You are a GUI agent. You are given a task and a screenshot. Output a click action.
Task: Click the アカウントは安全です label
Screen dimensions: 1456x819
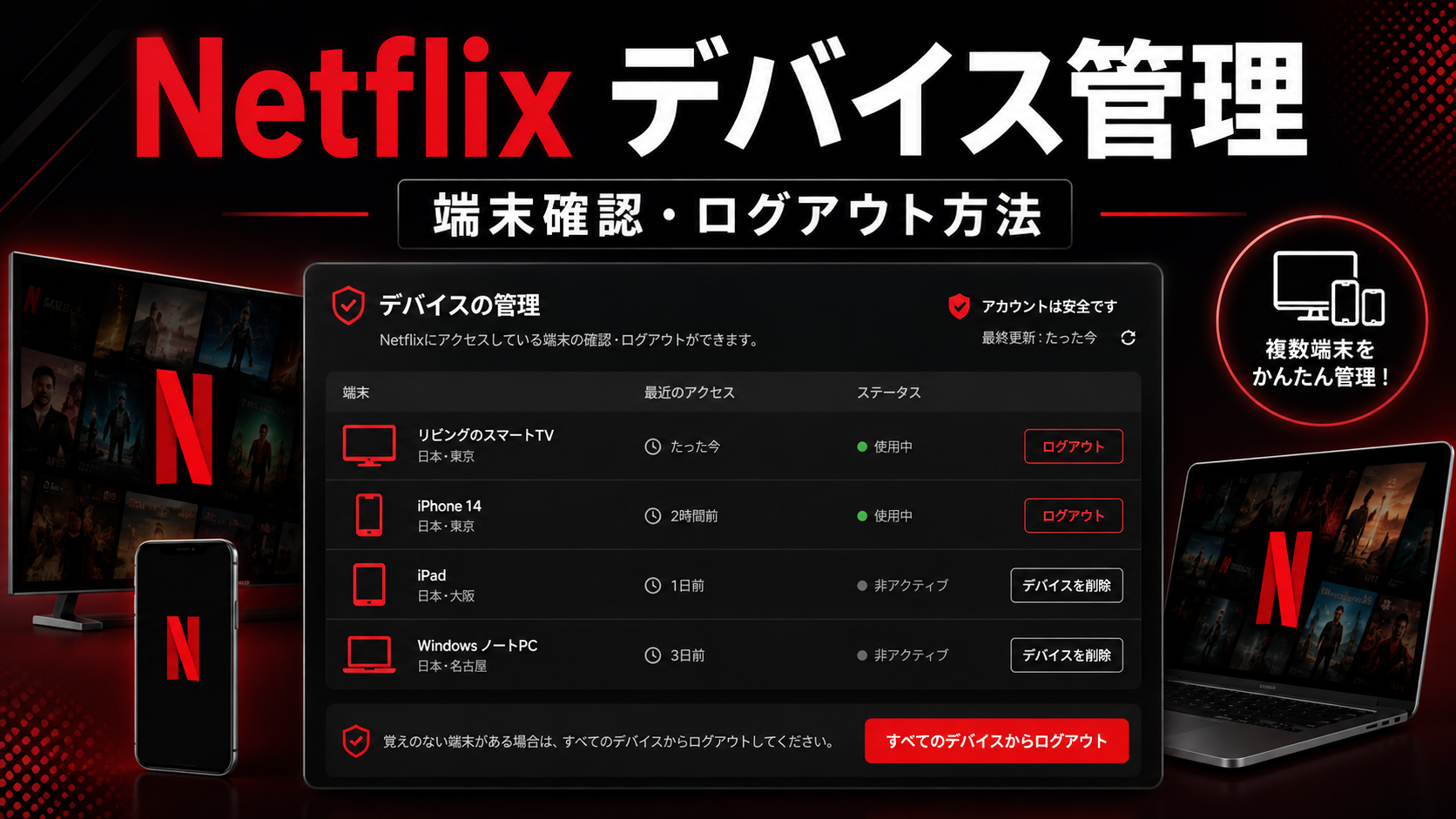(x=1049, y=306)
